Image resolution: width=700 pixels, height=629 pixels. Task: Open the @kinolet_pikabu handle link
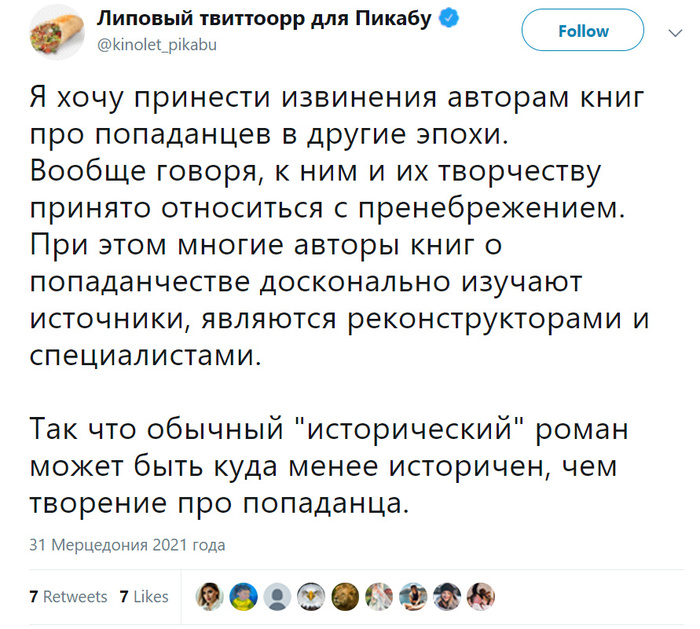coord(157,45)
